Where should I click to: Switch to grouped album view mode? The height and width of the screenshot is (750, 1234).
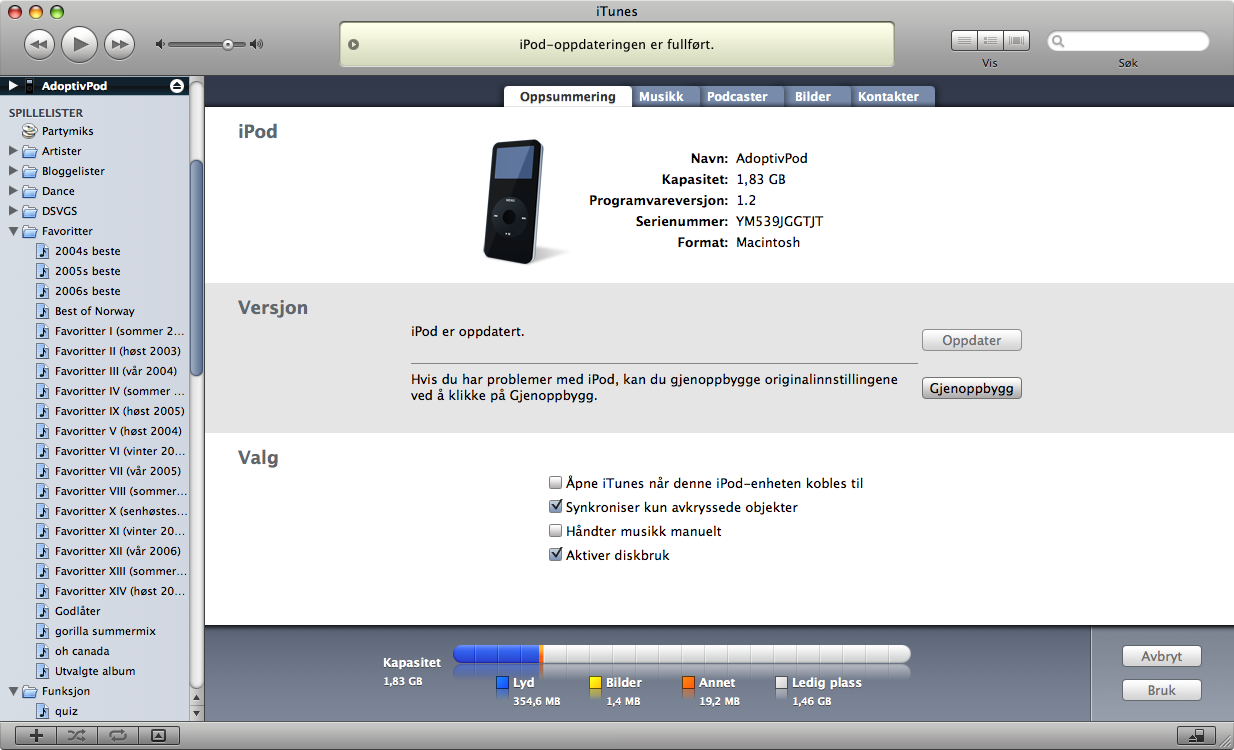click(990, 41)
